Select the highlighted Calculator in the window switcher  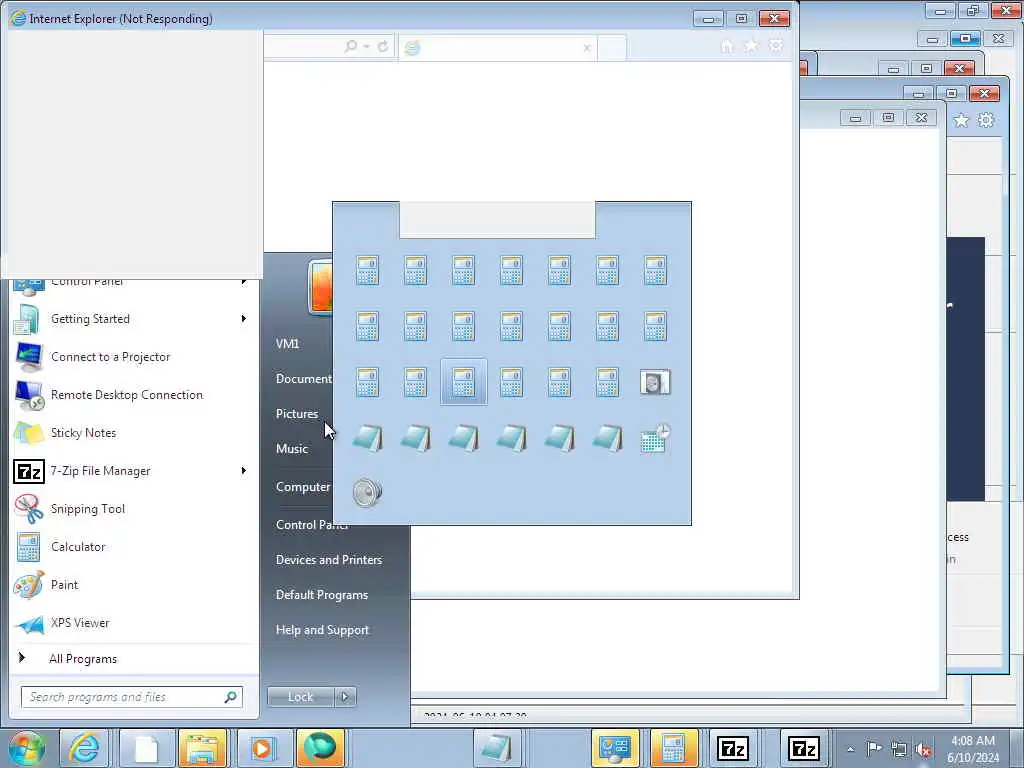464,382
